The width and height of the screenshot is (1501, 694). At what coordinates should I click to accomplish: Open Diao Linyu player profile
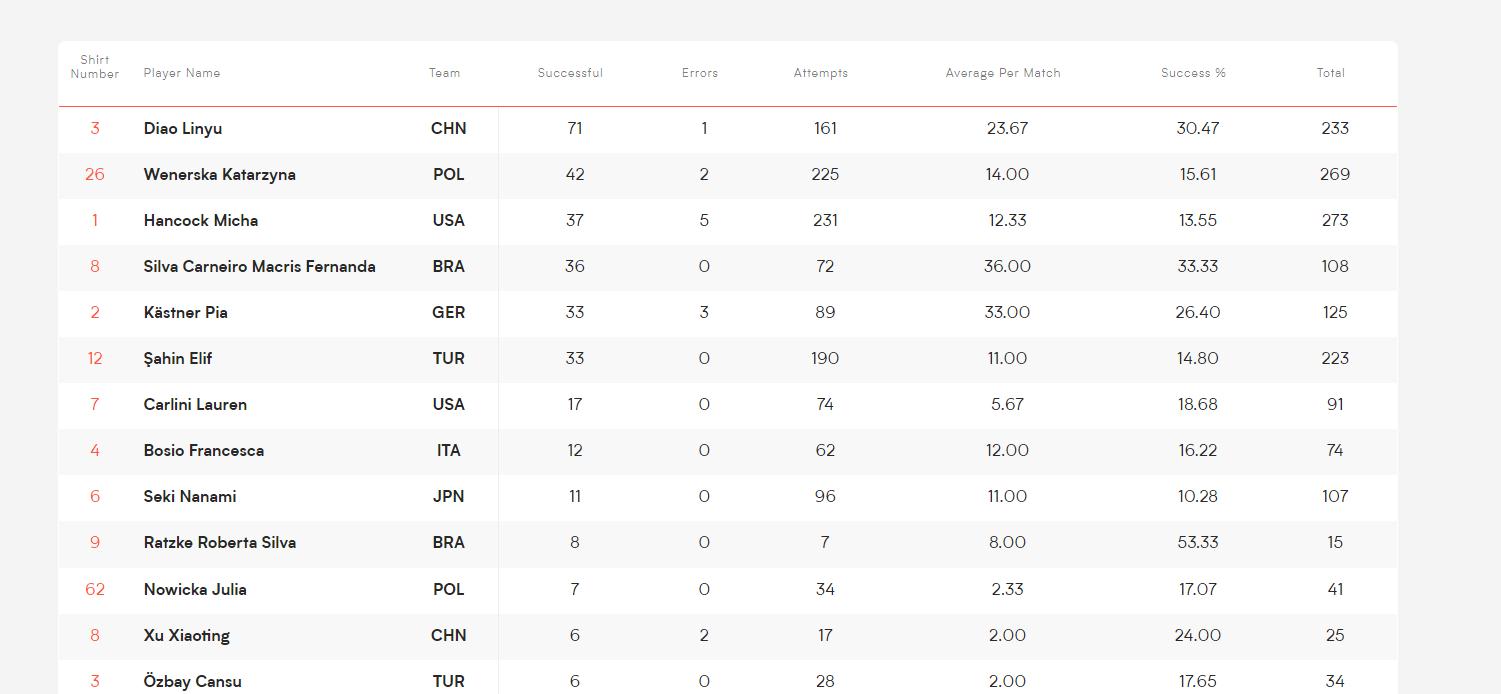click(x=183, y=129)
